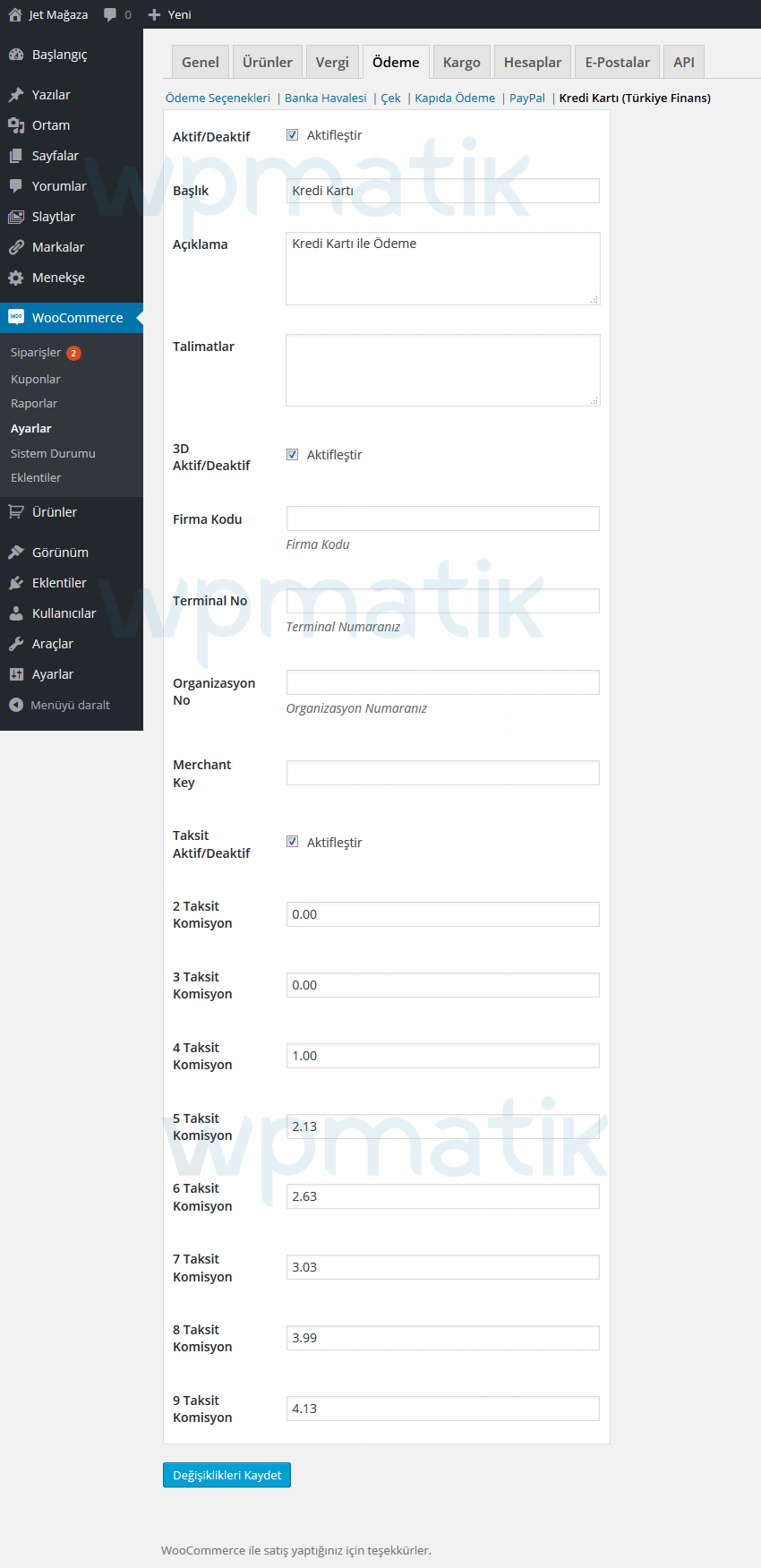Open the Ödeme tab

(396, 62)
